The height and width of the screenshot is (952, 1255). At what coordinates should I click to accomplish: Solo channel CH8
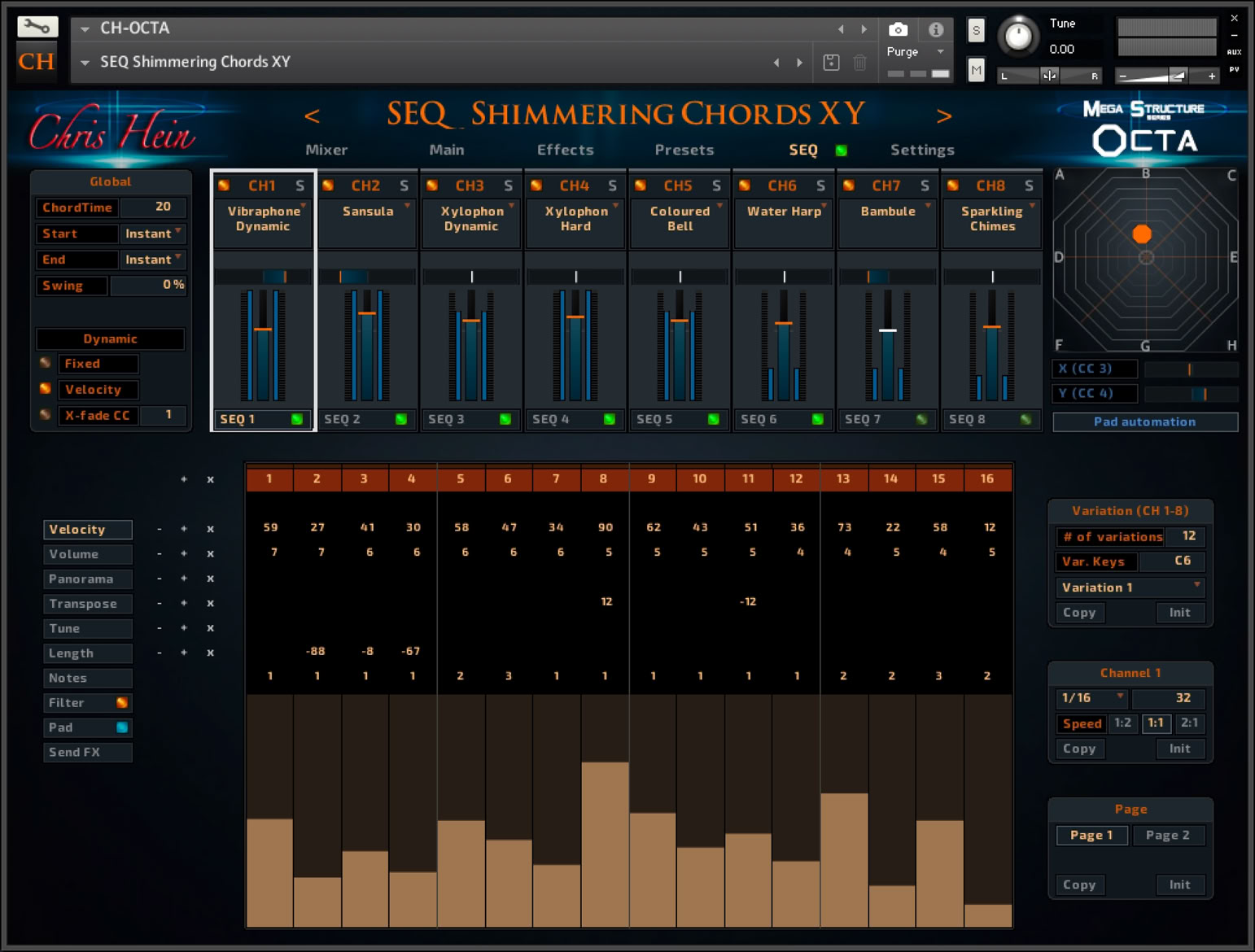pos(1030,186)
